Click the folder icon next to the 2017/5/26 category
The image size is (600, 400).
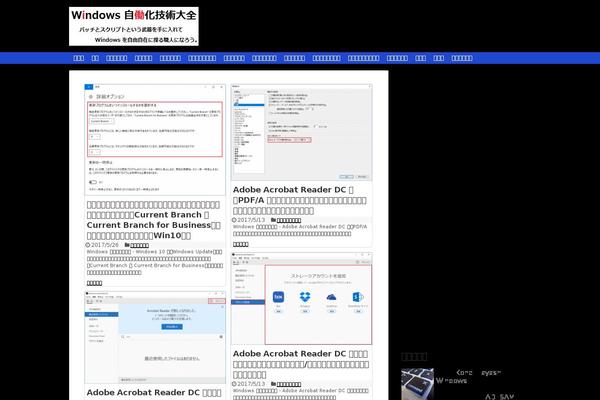pos(127,245)
